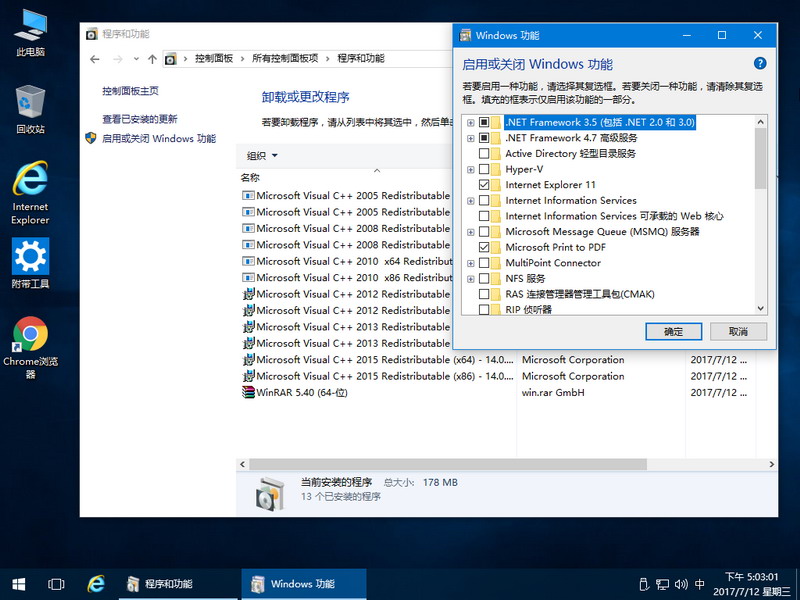Uncheck Internet Explorer 11 feature
Image resolution: width=800 pixels, height=600 pixels.
point(484,185)
